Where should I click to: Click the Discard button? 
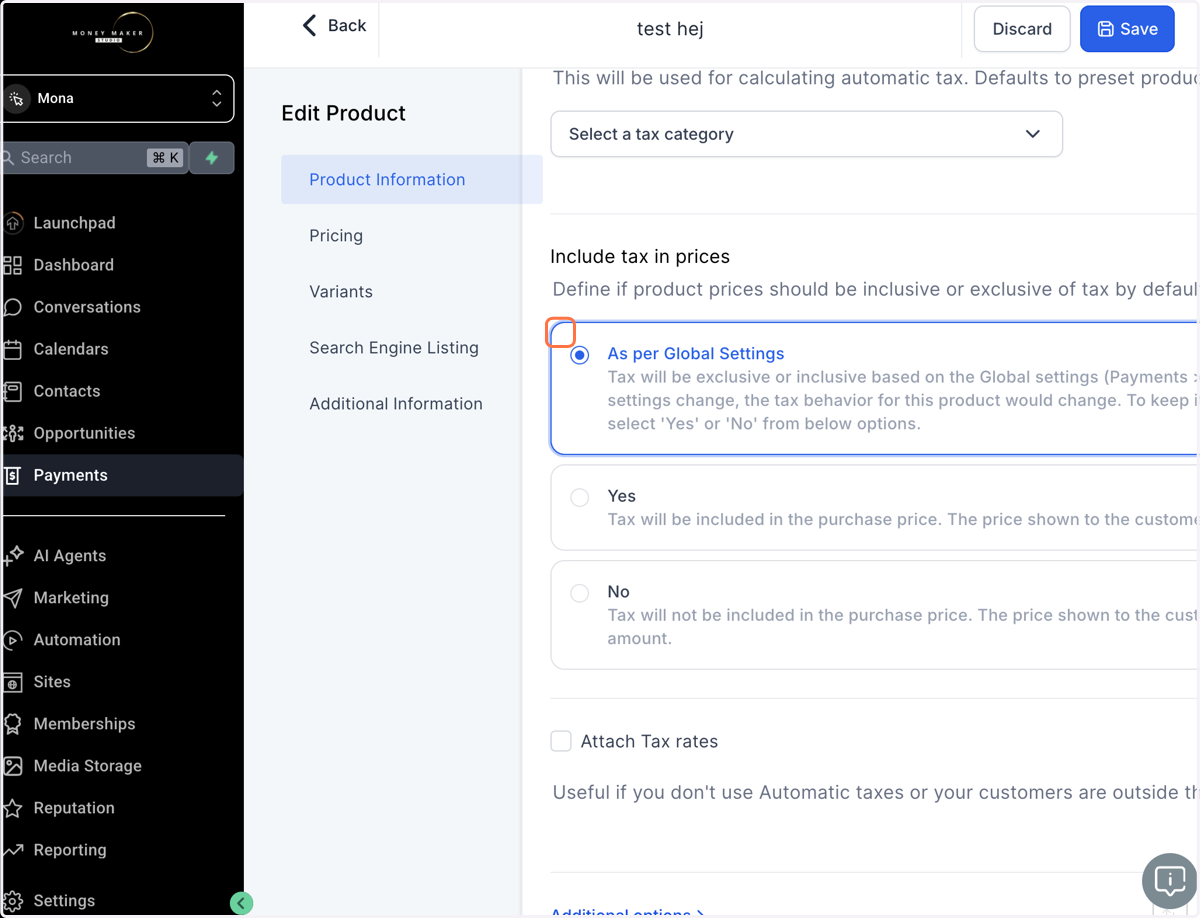click(1022, 29)
